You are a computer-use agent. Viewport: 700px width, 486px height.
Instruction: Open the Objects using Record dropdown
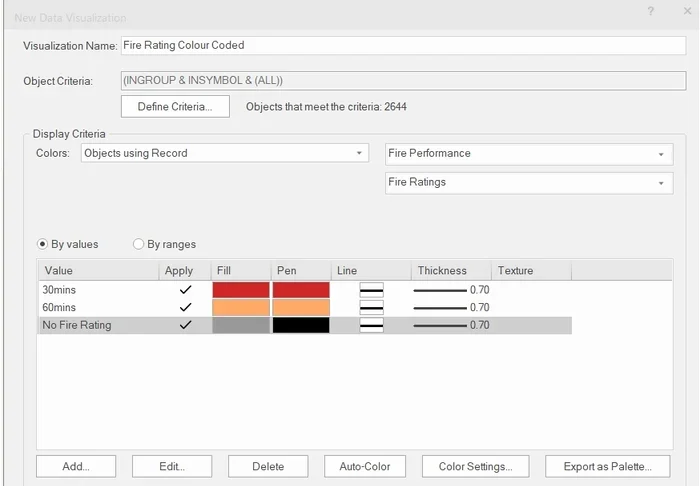click(225, 153)
